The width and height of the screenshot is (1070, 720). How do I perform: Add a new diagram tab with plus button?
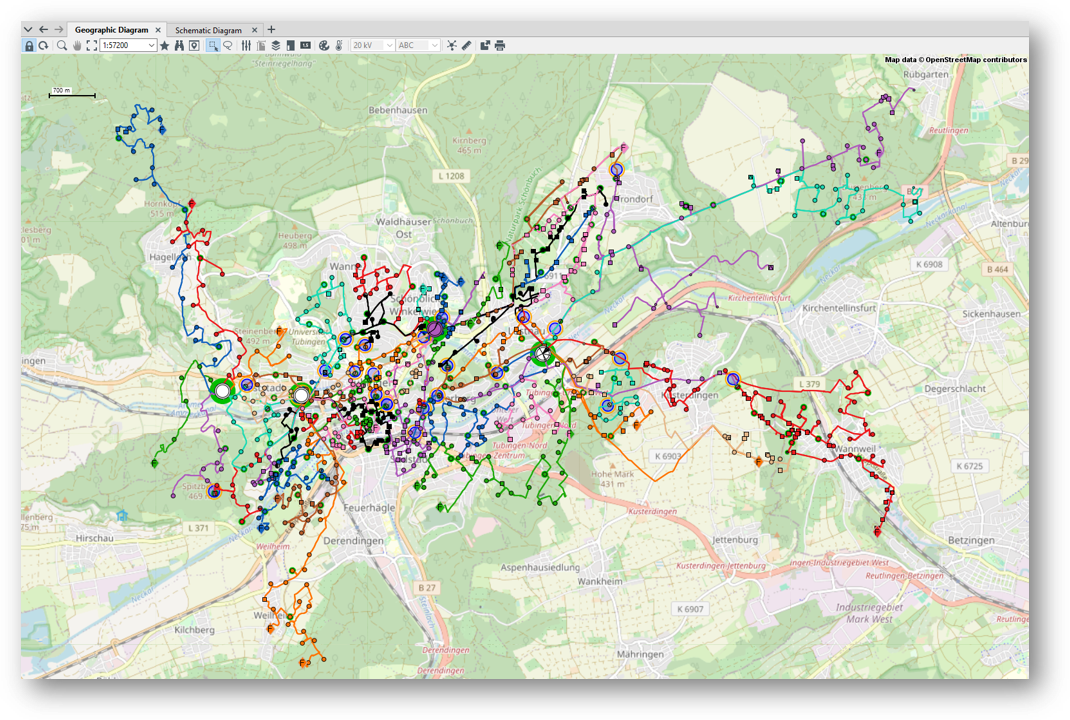tap(271, 30)
